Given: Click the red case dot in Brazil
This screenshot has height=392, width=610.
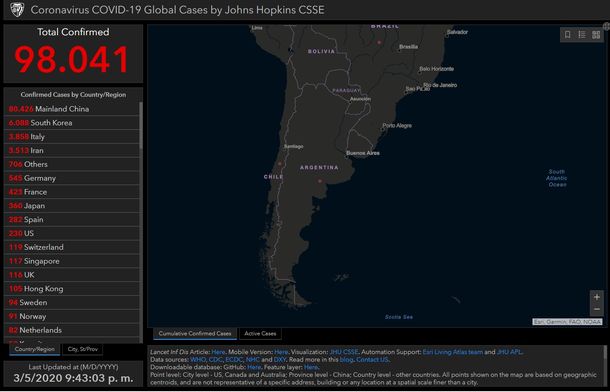Looking at the screenshot, I should (x=379, y=42).
